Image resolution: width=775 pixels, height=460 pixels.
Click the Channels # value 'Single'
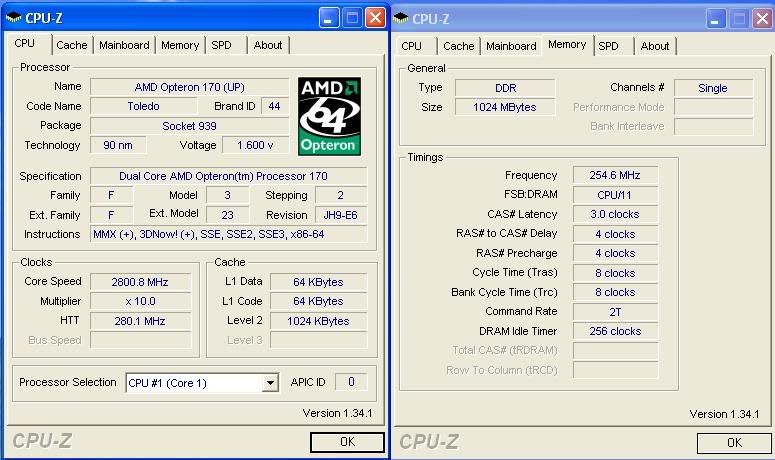tap(713, 88)
